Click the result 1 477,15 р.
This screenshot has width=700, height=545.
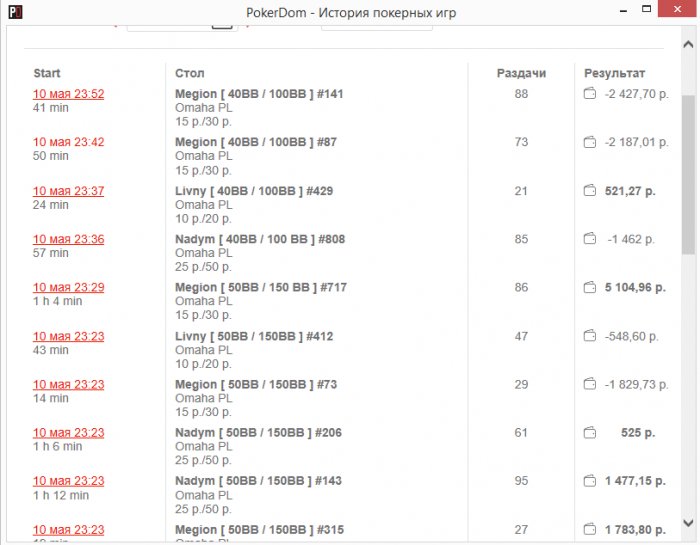[635, 481]
